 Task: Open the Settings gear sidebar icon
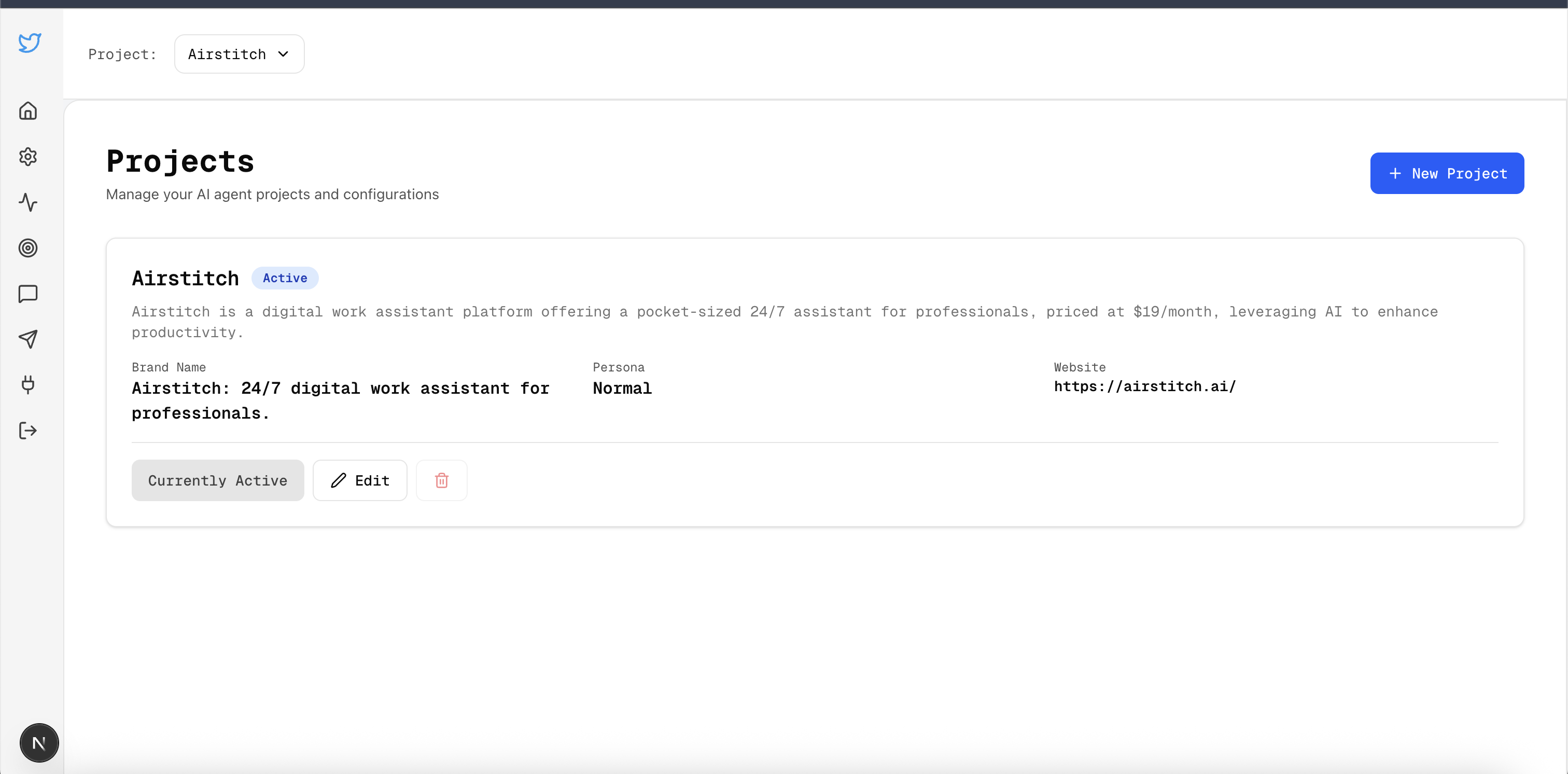point(28,157)
